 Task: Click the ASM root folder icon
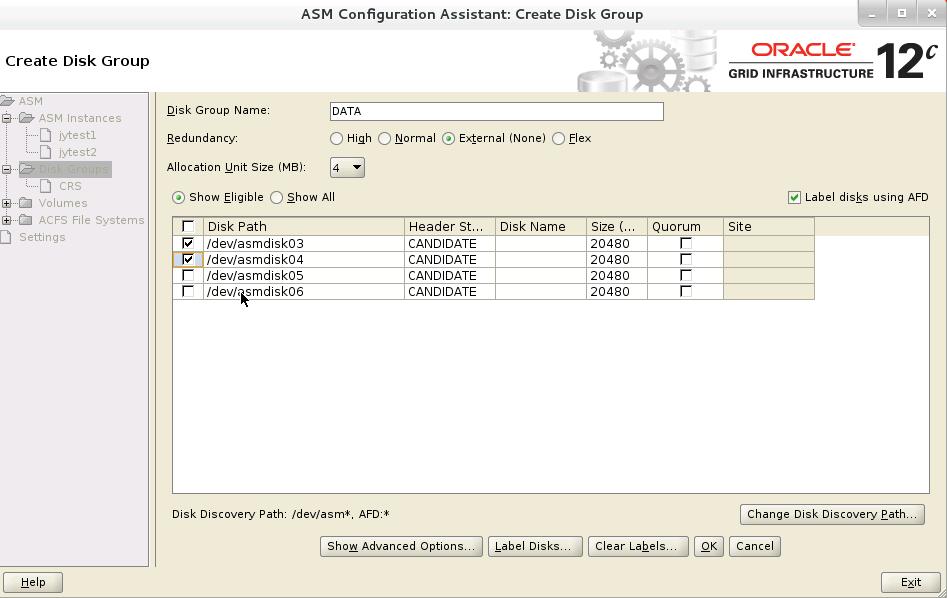(7, 101)
